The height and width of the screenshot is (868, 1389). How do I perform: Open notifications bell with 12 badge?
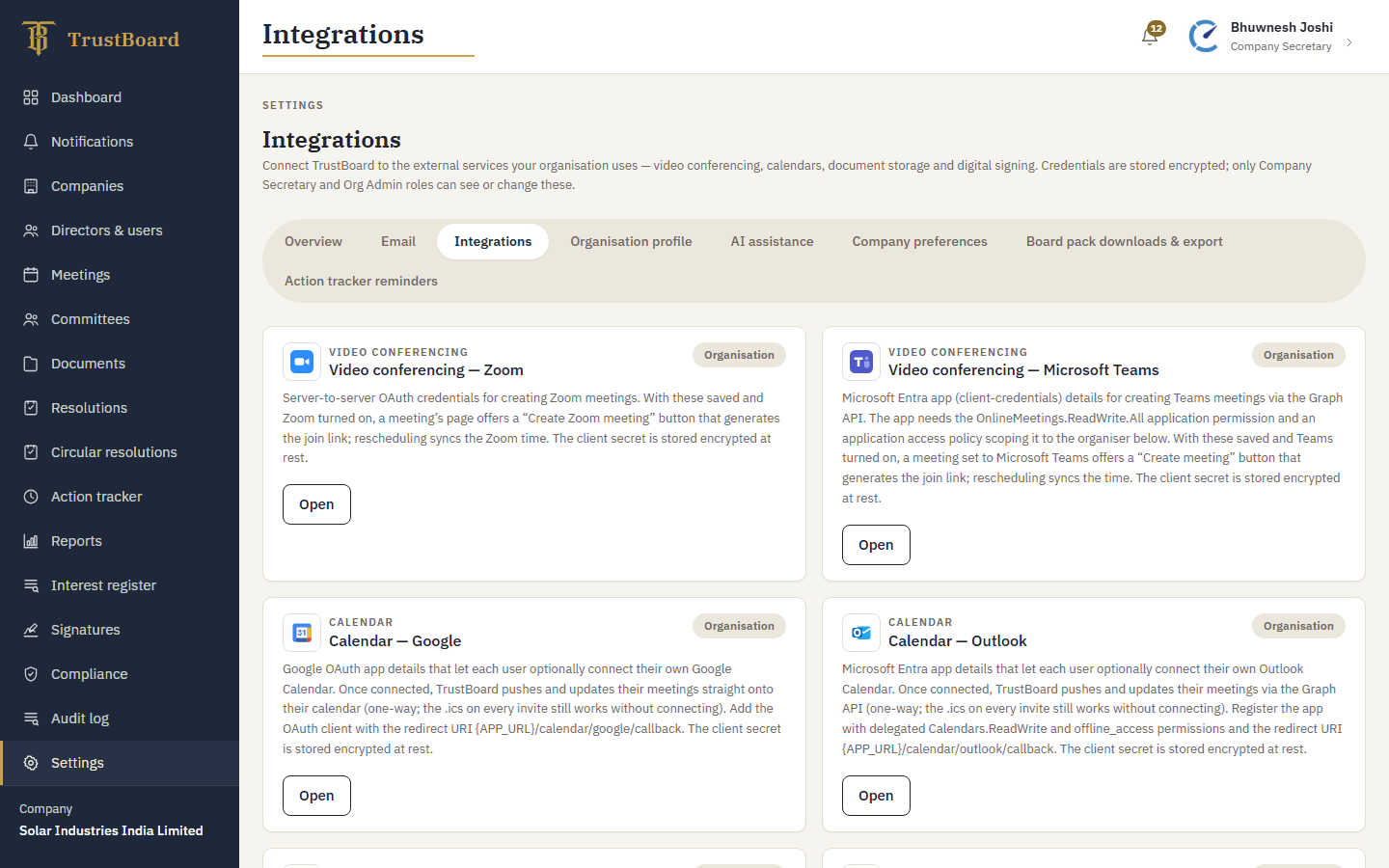(x=1151, y=35)
